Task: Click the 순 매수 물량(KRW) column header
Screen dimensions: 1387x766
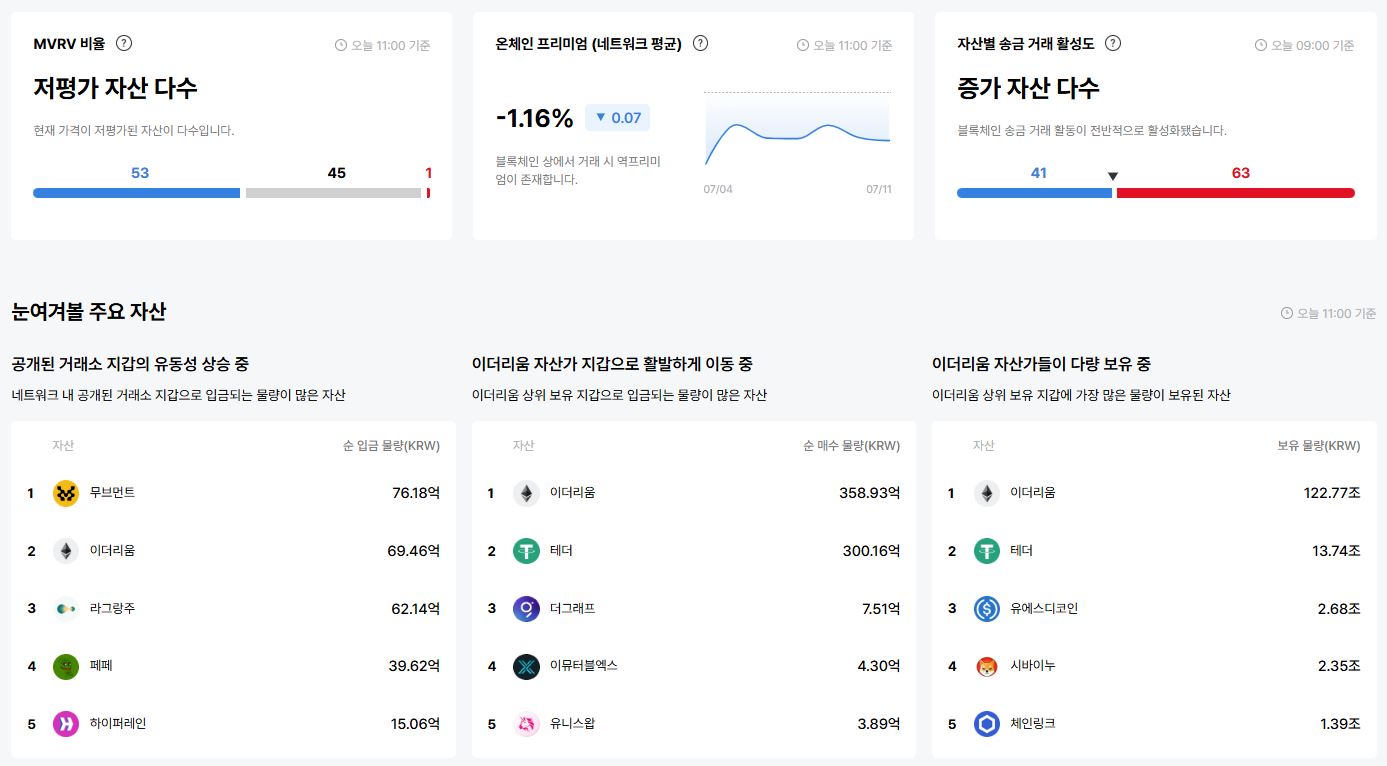Action: [x=851, y=446]
